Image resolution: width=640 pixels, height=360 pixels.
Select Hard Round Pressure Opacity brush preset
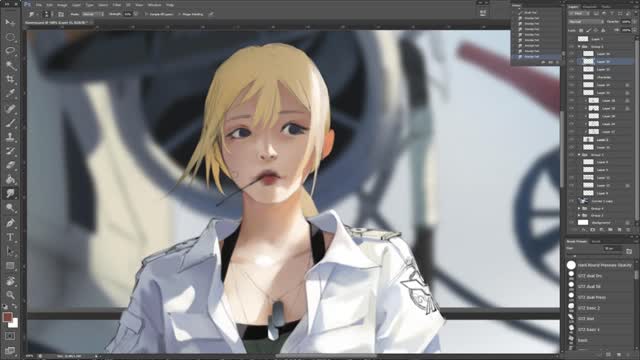point(600,265)
